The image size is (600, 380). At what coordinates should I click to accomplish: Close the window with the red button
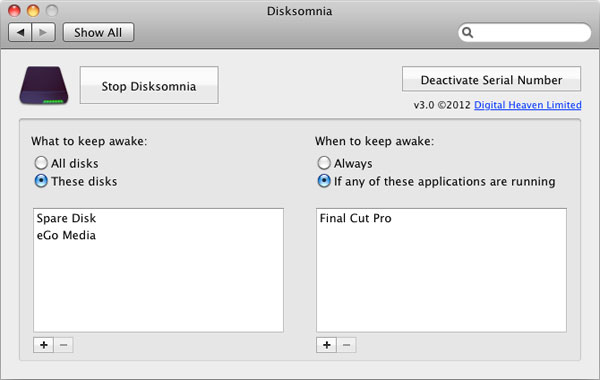tap(14, 11)
